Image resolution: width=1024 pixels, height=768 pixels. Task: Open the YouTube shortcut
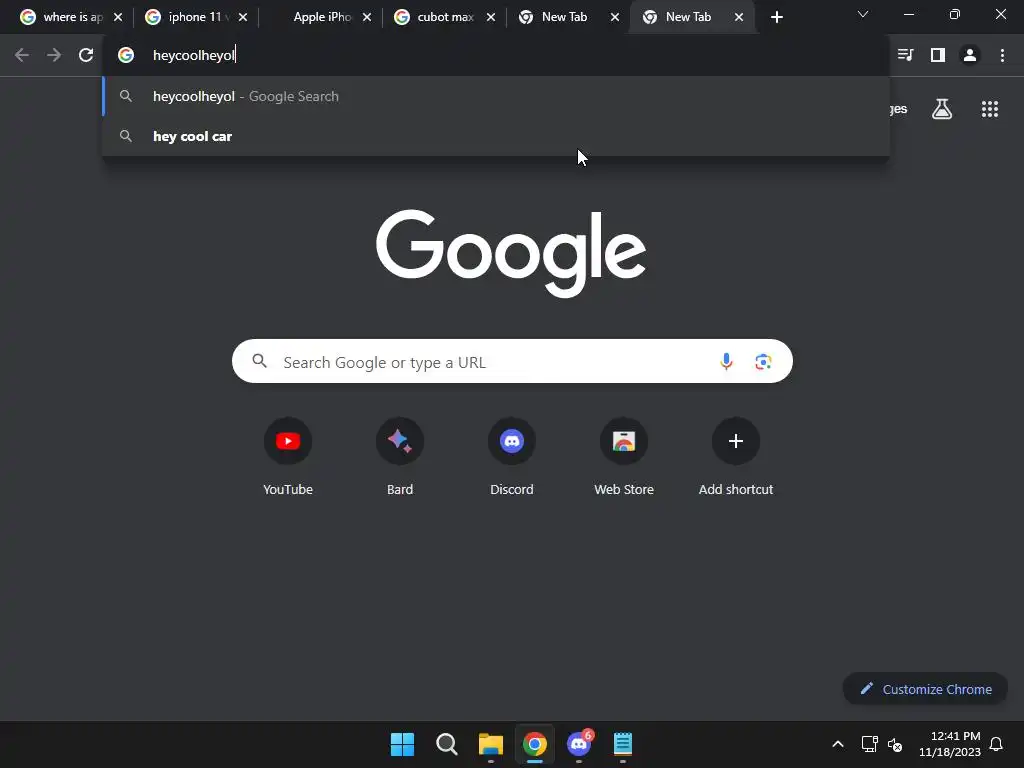pos(288,456)
